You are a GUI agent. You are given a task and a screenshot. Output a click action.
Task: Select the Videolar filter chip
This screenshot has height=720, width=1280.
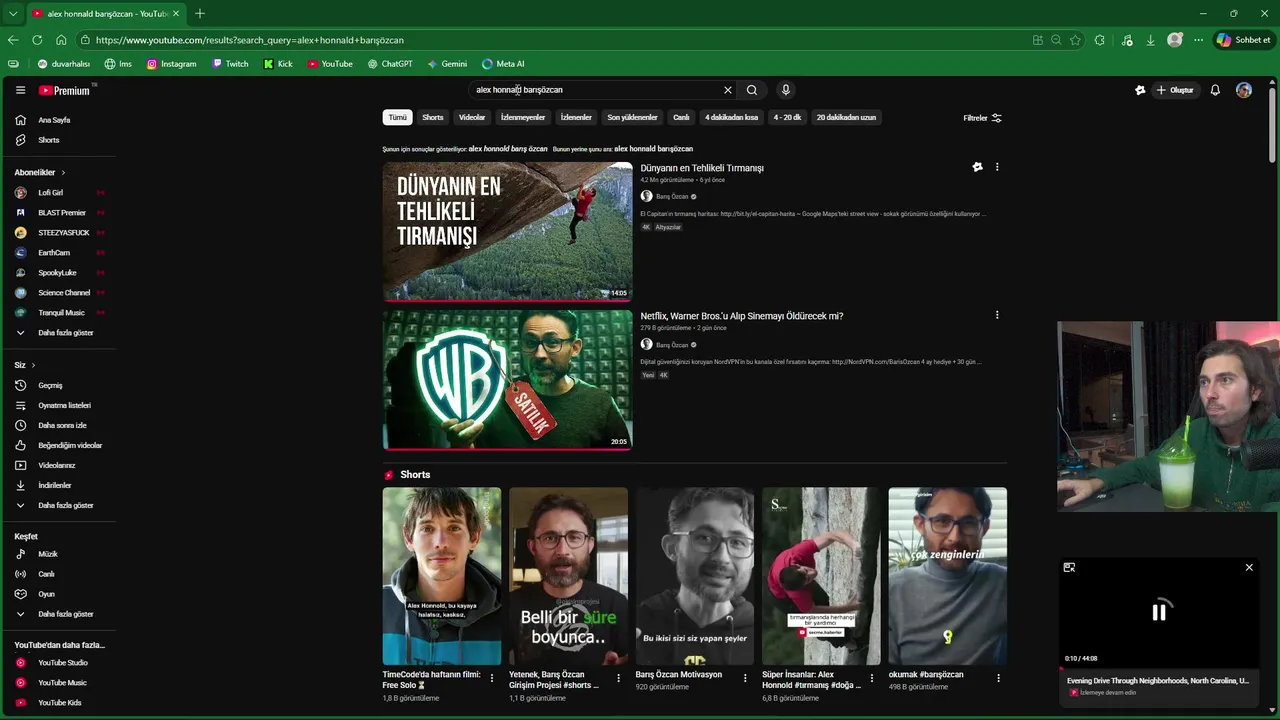pos(472,117)
